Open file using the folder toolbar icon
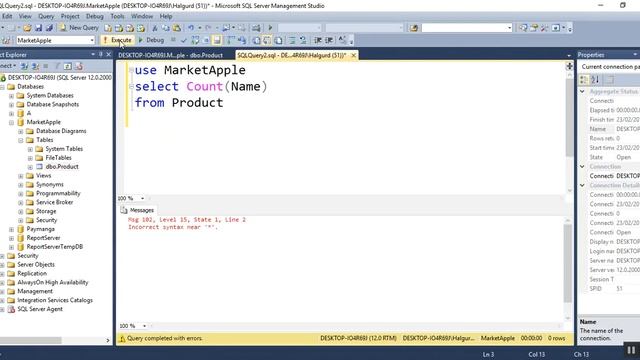Screen dimensions: 640x360 click(x=27, y=28)
